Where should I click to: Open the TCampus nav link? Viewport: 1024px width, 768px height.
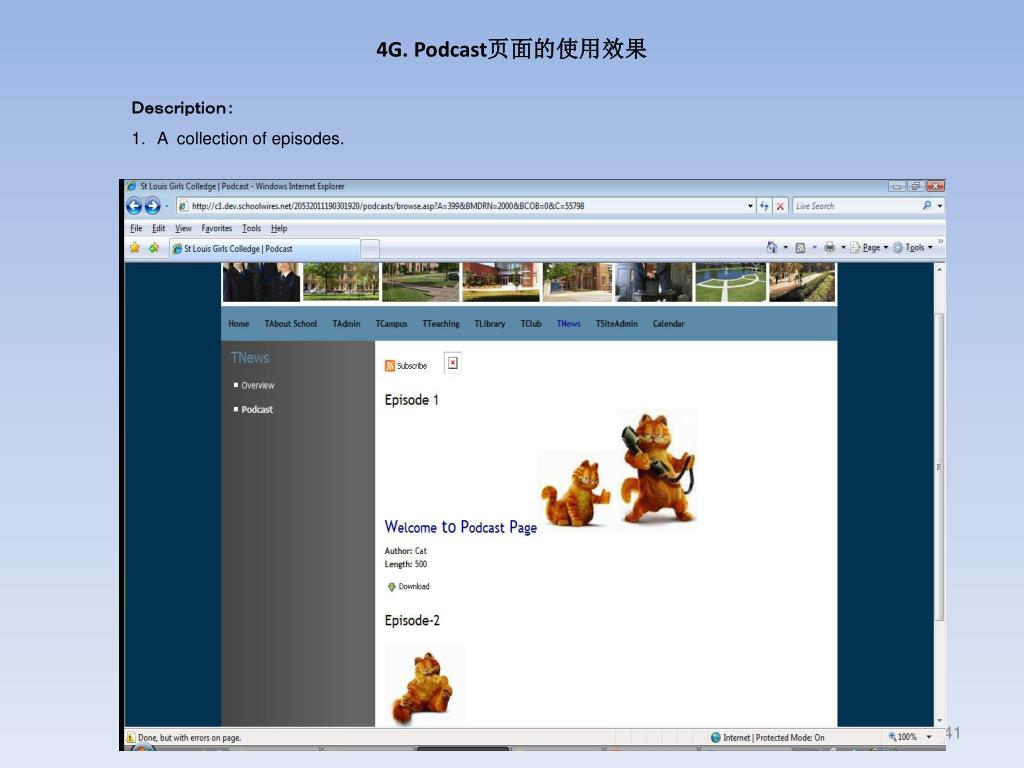pyautogui.click(x=391, y=324)
